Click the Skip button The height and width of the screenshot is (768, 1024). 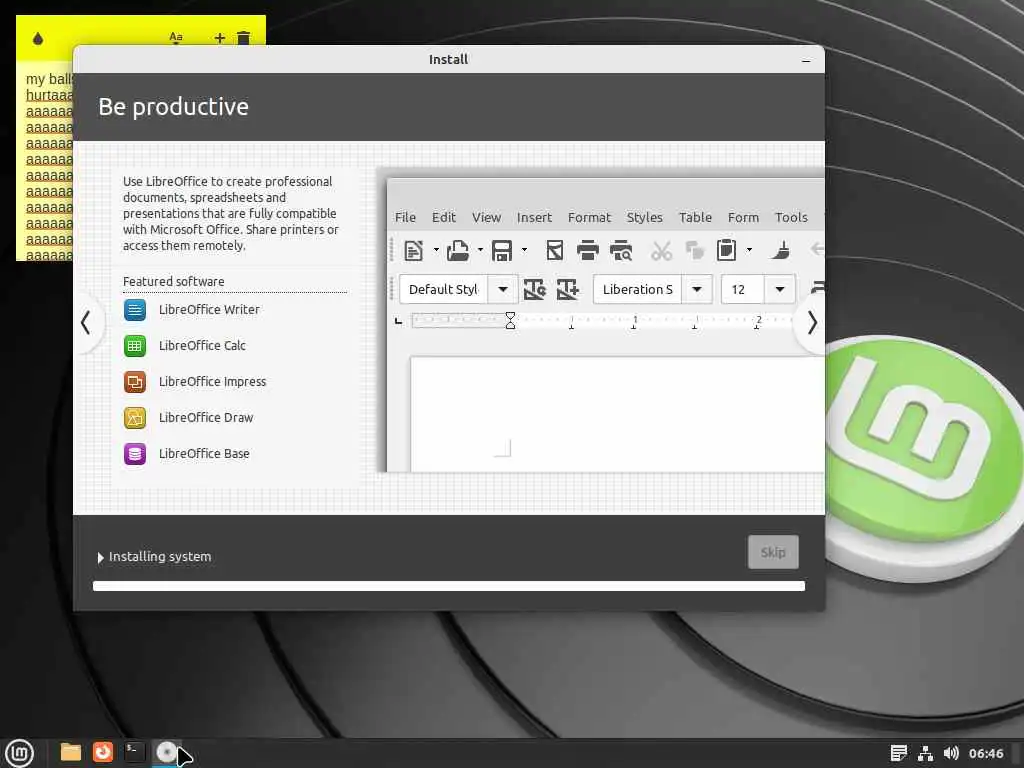point(773,552)
